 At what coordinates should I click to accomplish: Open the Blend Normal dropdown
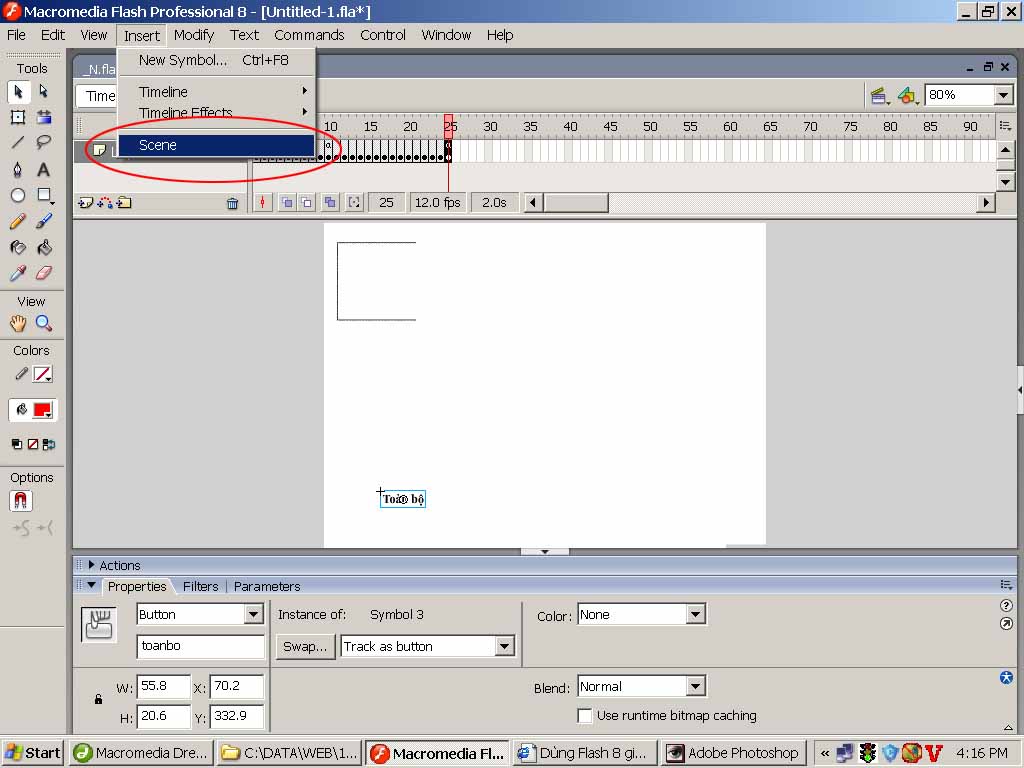[696, 686]
